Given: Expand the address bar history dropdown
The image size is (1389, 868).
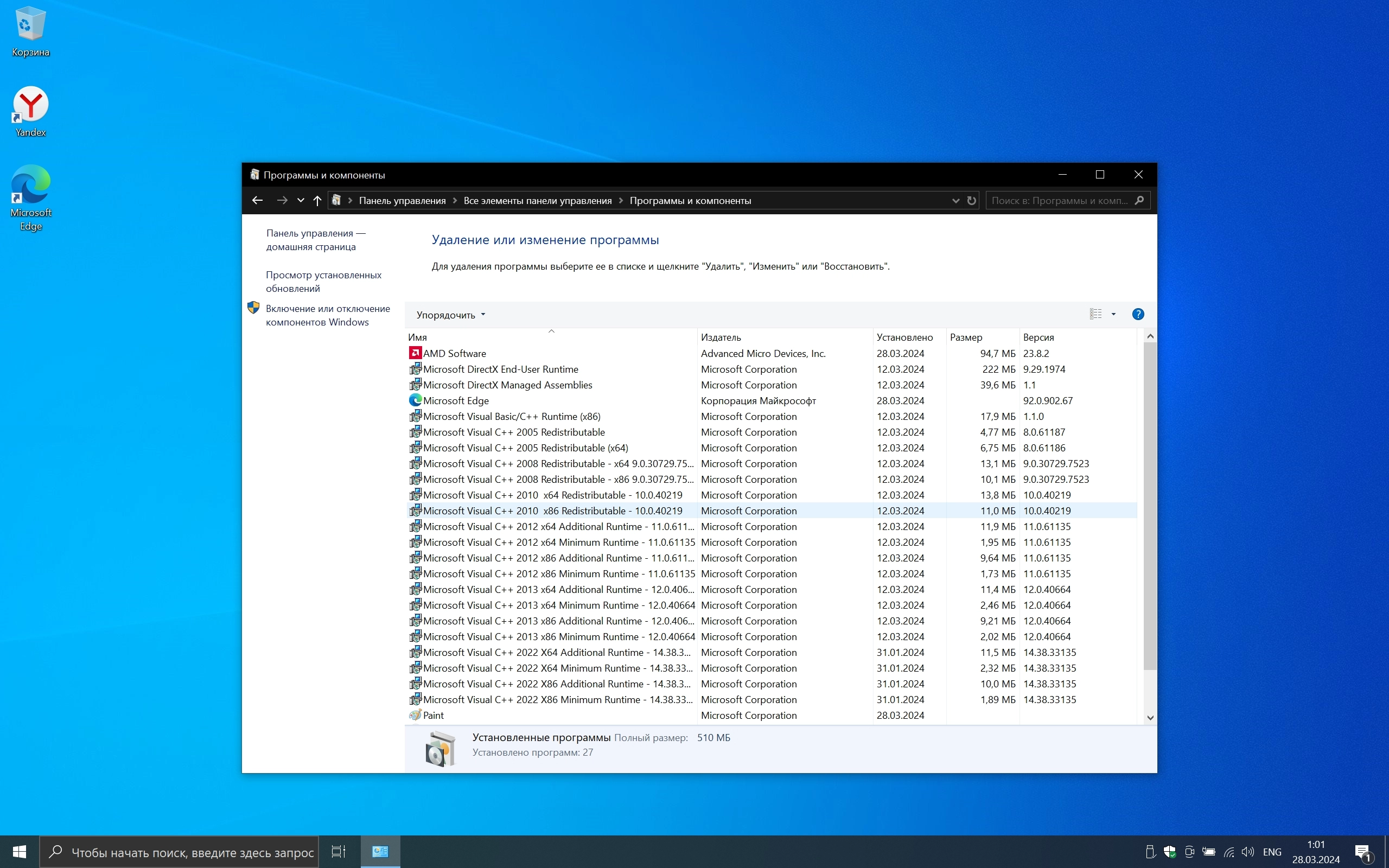Looking at the screenshot, I should [x=955, y=200].
